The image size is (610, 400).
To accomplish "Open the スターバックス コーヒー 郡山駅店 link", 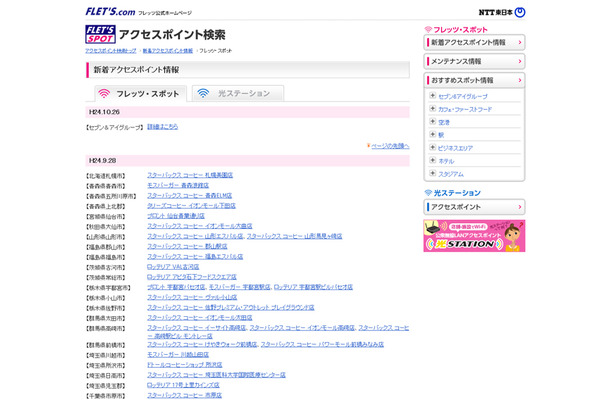I will point(187,246).
